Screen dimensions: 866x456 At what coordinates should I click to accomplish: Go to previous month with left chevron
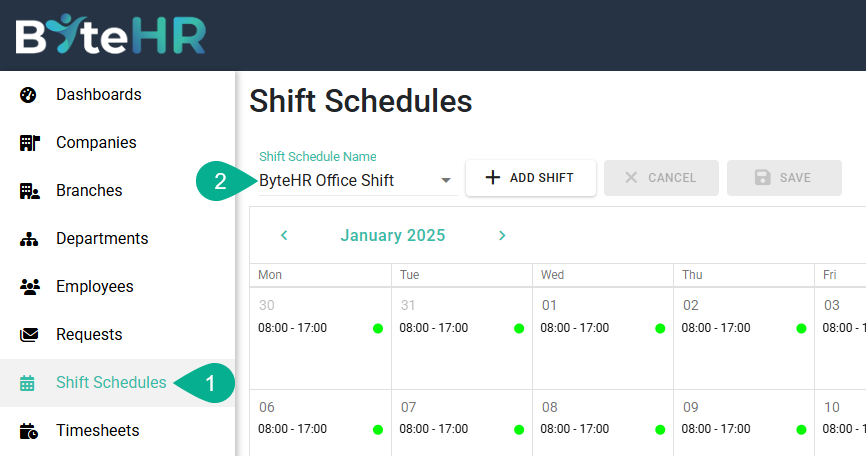pos(284,236)
